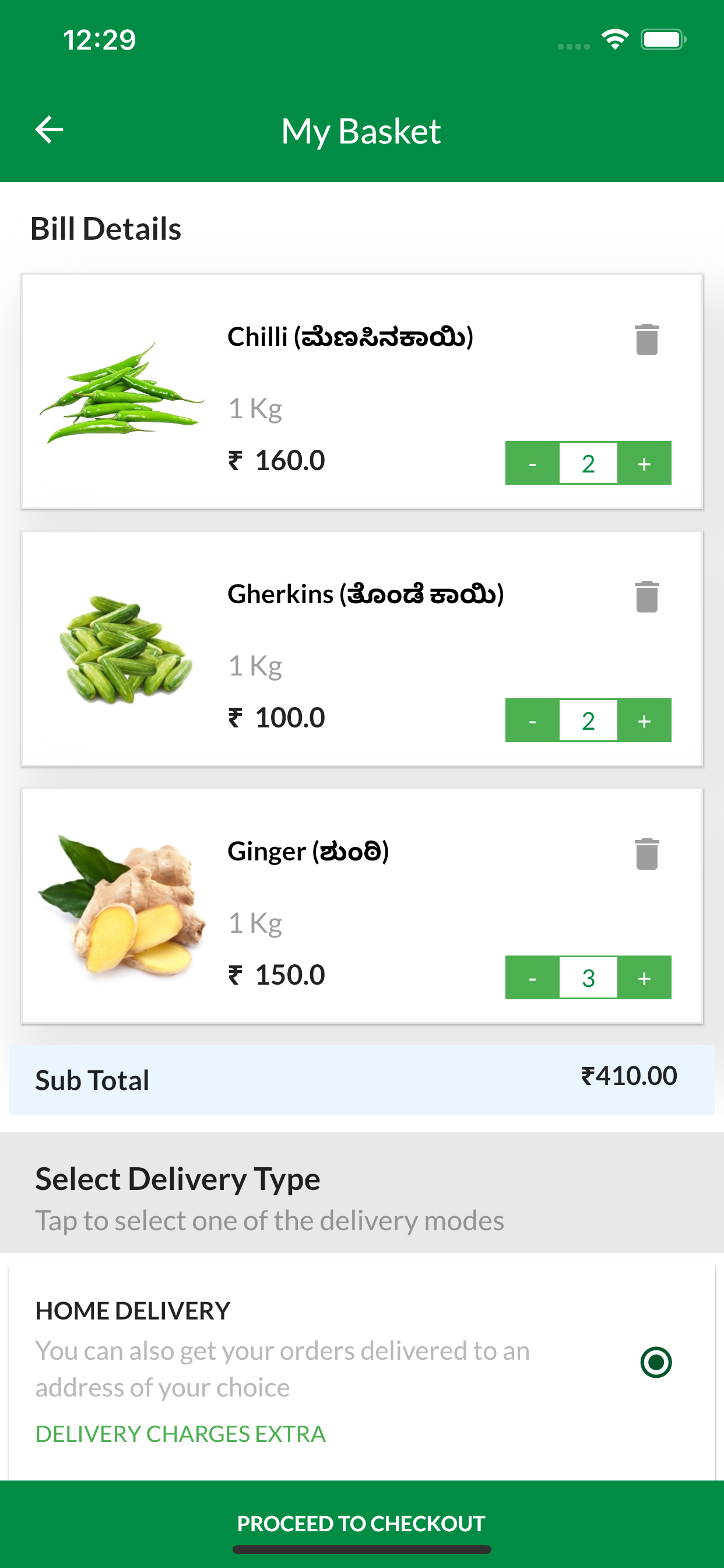This screenshot has width=724, height=1568.
Task: Decrease Gherkins quantity by one
Action: click(x=532, y=720)
